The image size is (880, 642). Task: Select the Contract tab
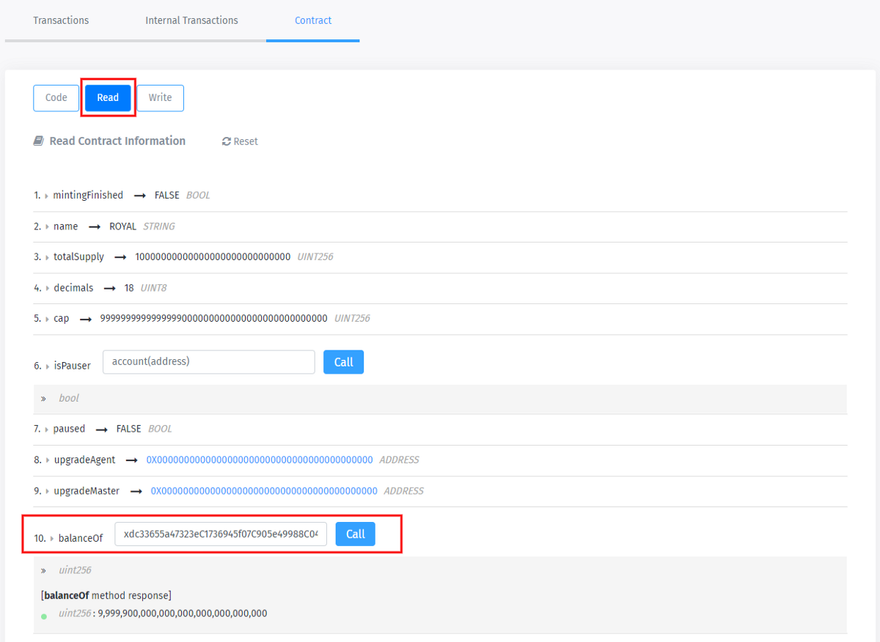tap(313, 20)
